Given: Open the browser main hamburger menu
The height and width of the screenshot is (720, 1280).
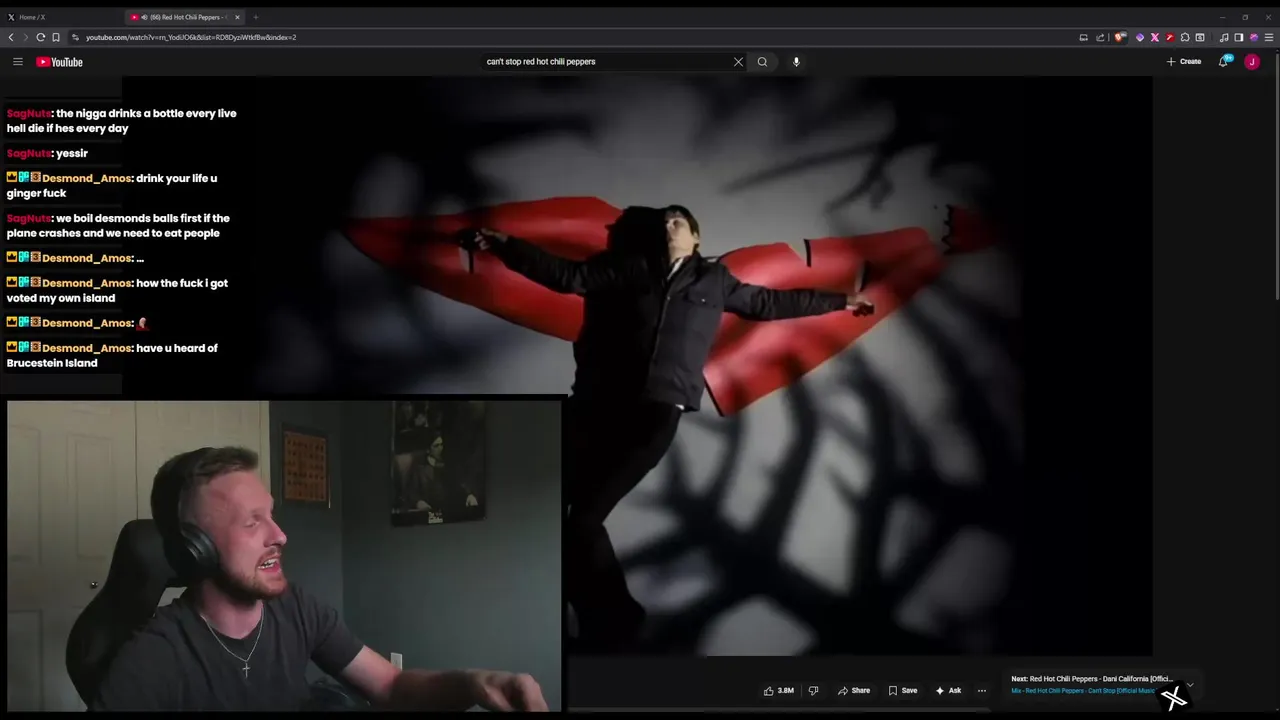Looking at the screenshot, I should click(x=1269, y=37).
